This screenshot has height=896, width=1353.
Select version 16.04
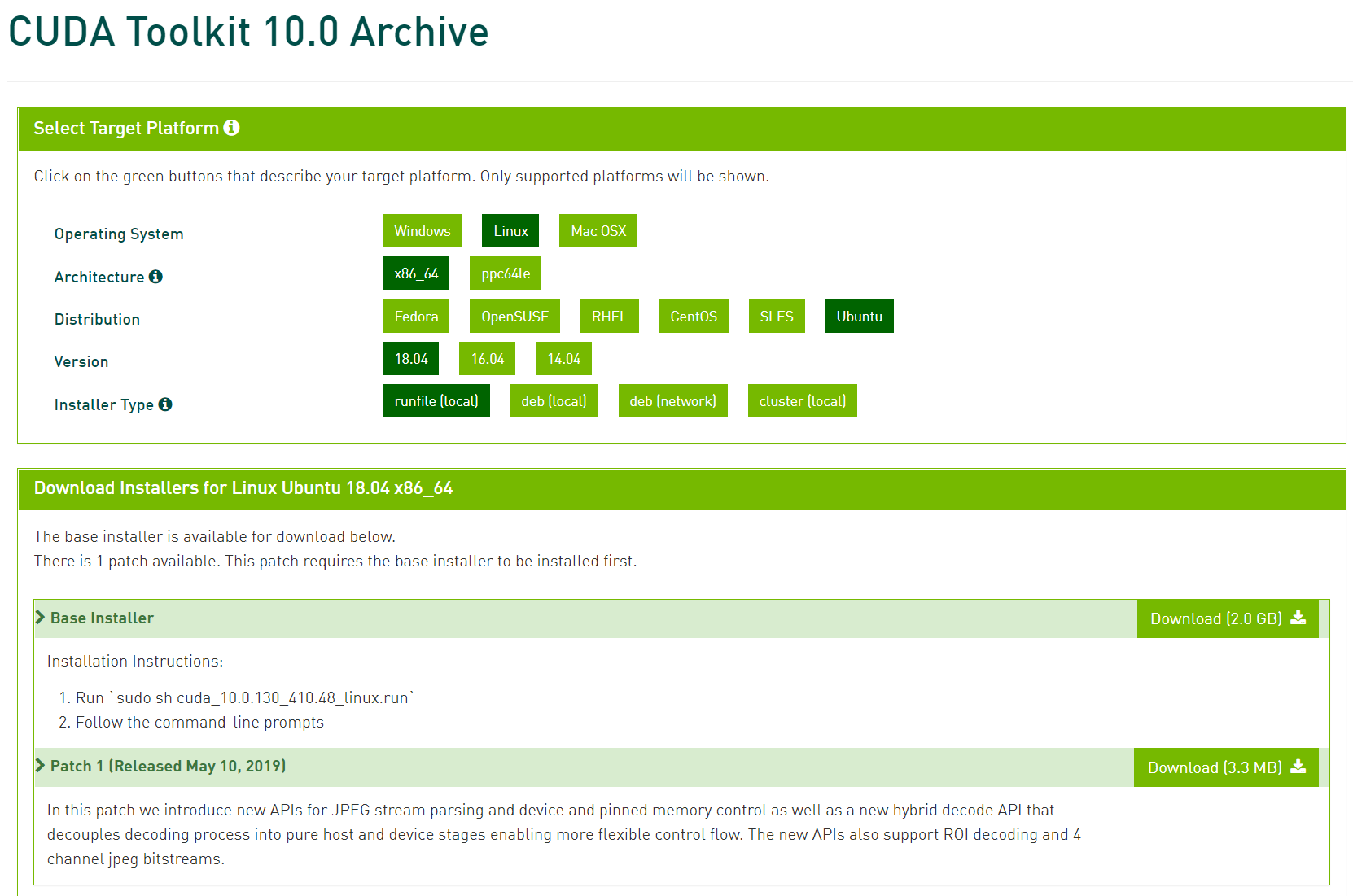488,359
